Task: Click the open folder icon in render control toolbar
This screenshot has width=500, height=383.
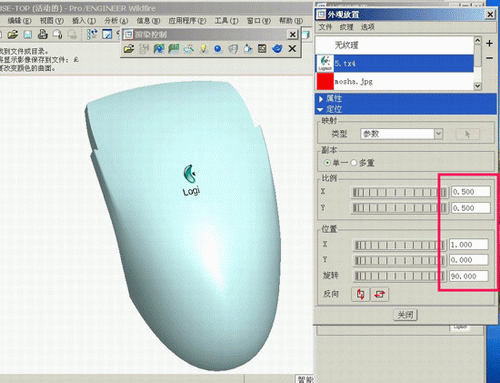Action: 129,49
